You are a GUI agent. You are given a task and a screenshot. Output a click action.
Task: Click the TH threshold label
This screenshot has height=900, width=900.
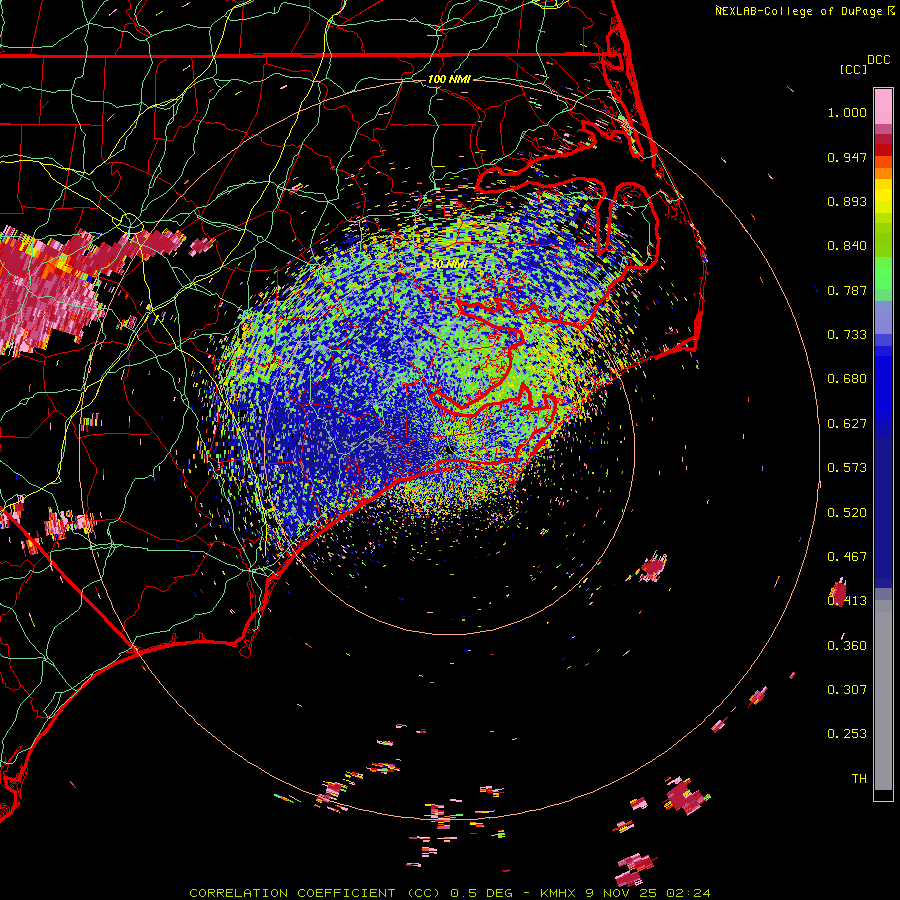[859, 779]
